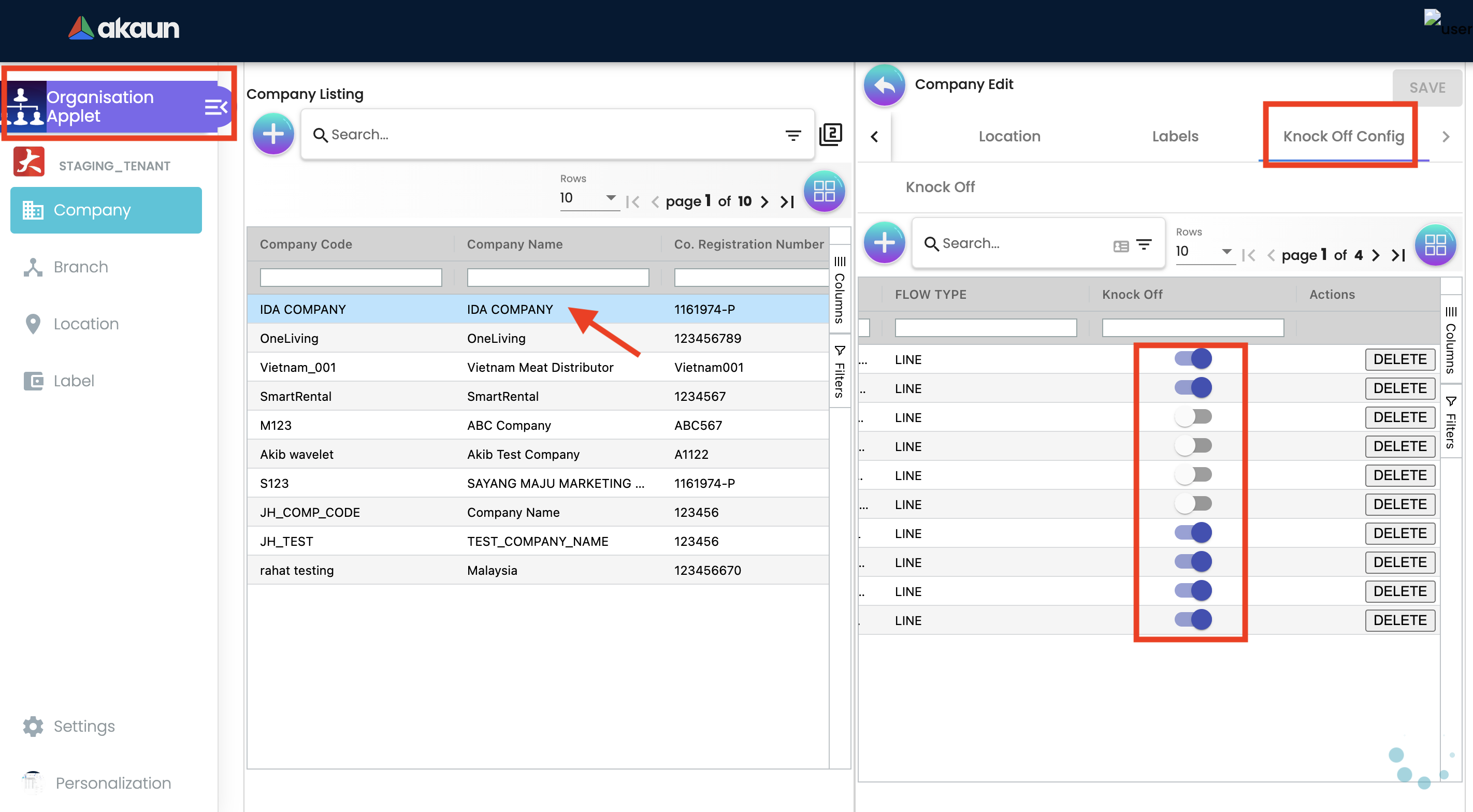Open Knock Off Rows per page dropdown
1473x812 pixels.
coord(1204,252)
